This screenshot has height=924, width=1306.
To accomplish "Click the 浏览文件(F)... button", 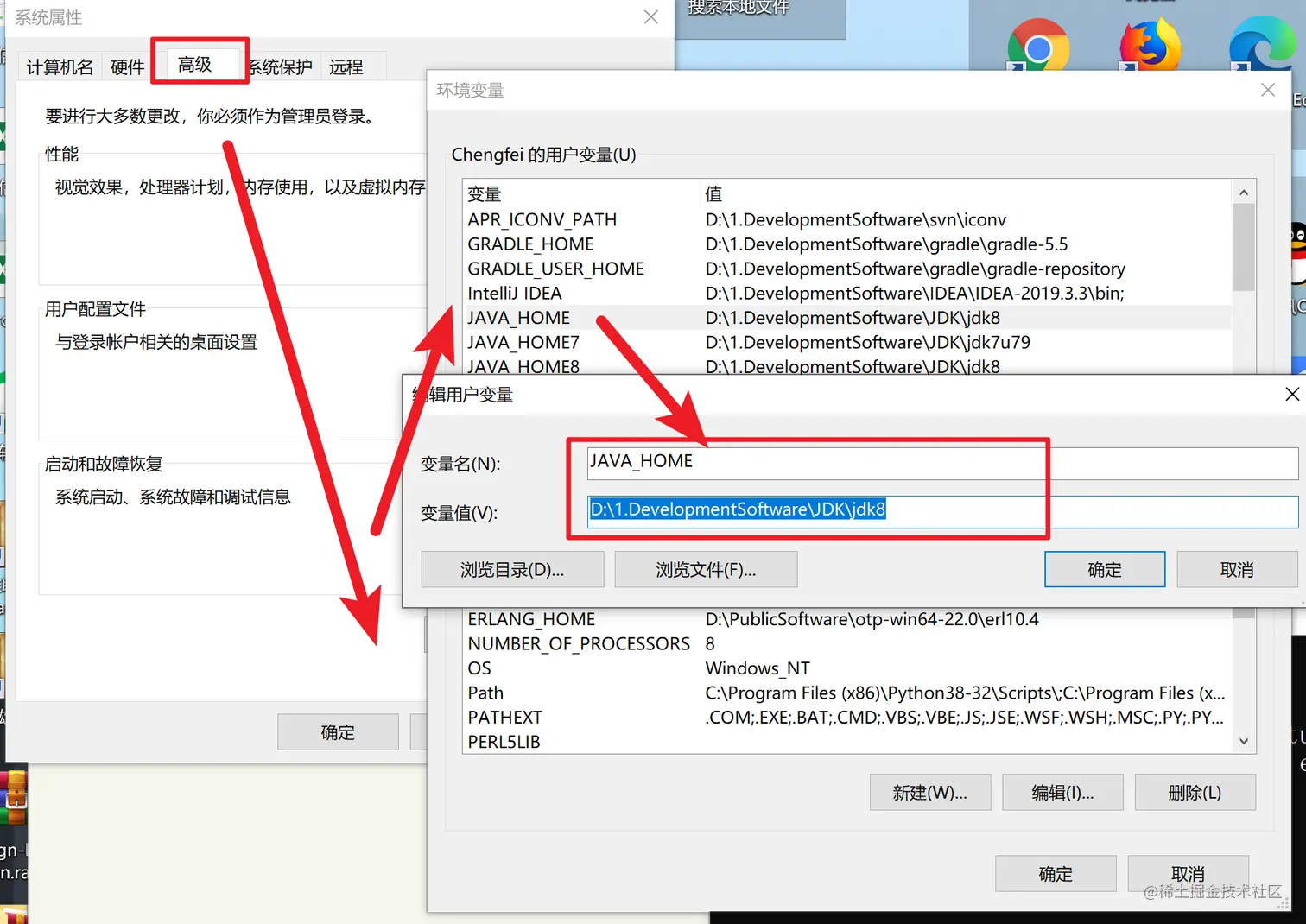I will tap(706, 570).
